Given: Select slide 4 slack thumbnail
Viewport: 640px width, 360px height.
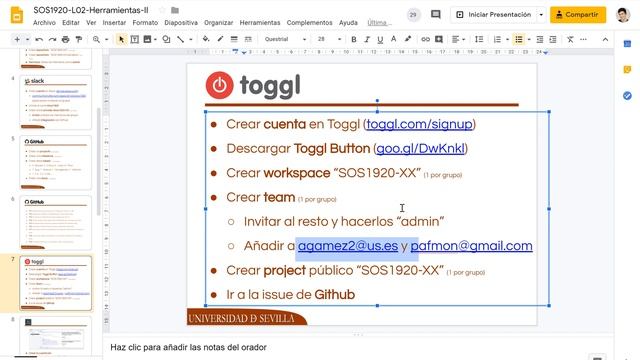Looking at the screenshot, I should (56, 102).
